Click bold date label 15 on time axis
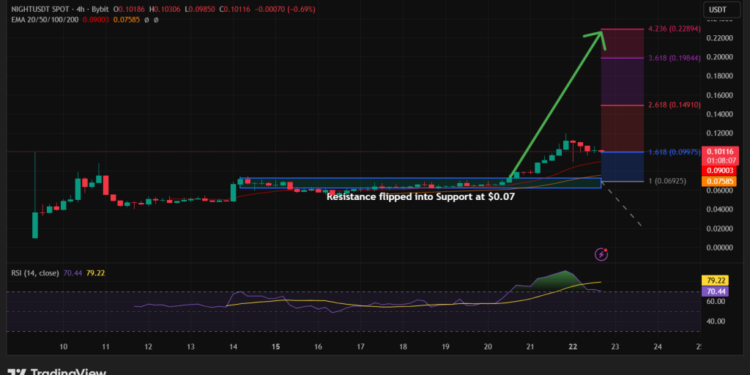 [276, 347]
